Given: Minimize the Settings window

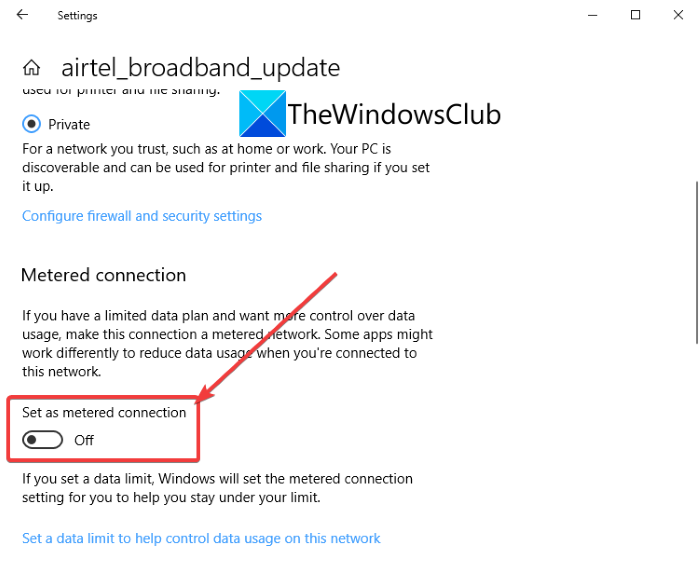Looking at the screenshot, I should pyautogui.click(x=589, y=15).
